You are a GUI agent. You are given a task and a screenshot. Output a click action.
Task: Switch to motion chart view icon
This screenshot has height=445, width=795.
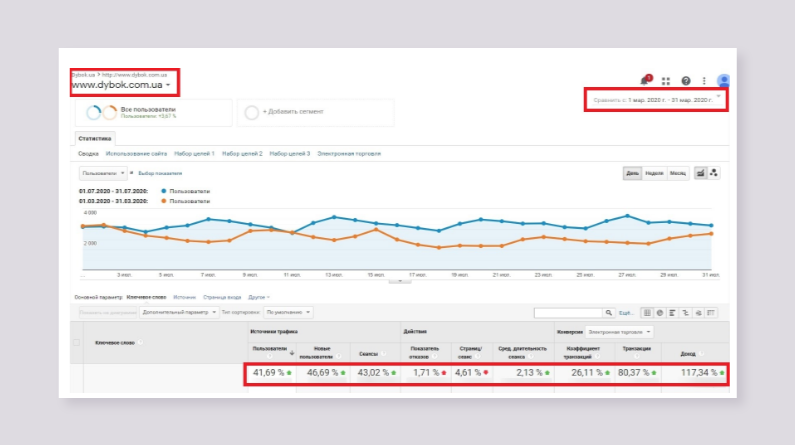(715, 173)
